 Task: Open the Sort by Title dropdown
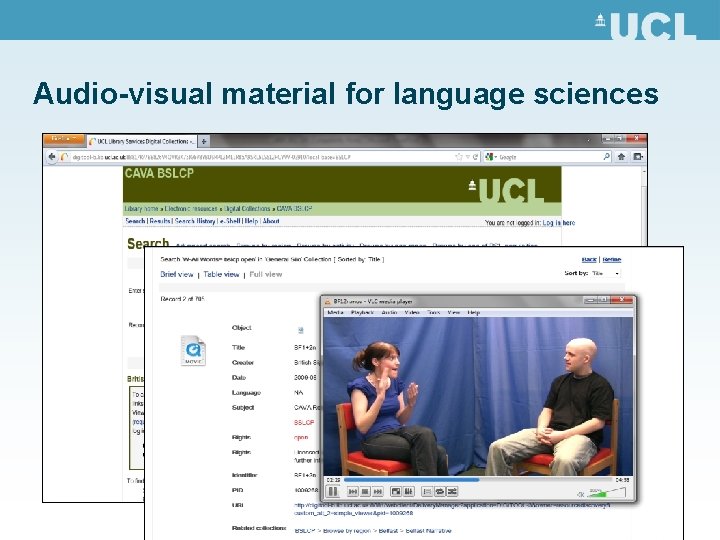[x=606, y=273]
